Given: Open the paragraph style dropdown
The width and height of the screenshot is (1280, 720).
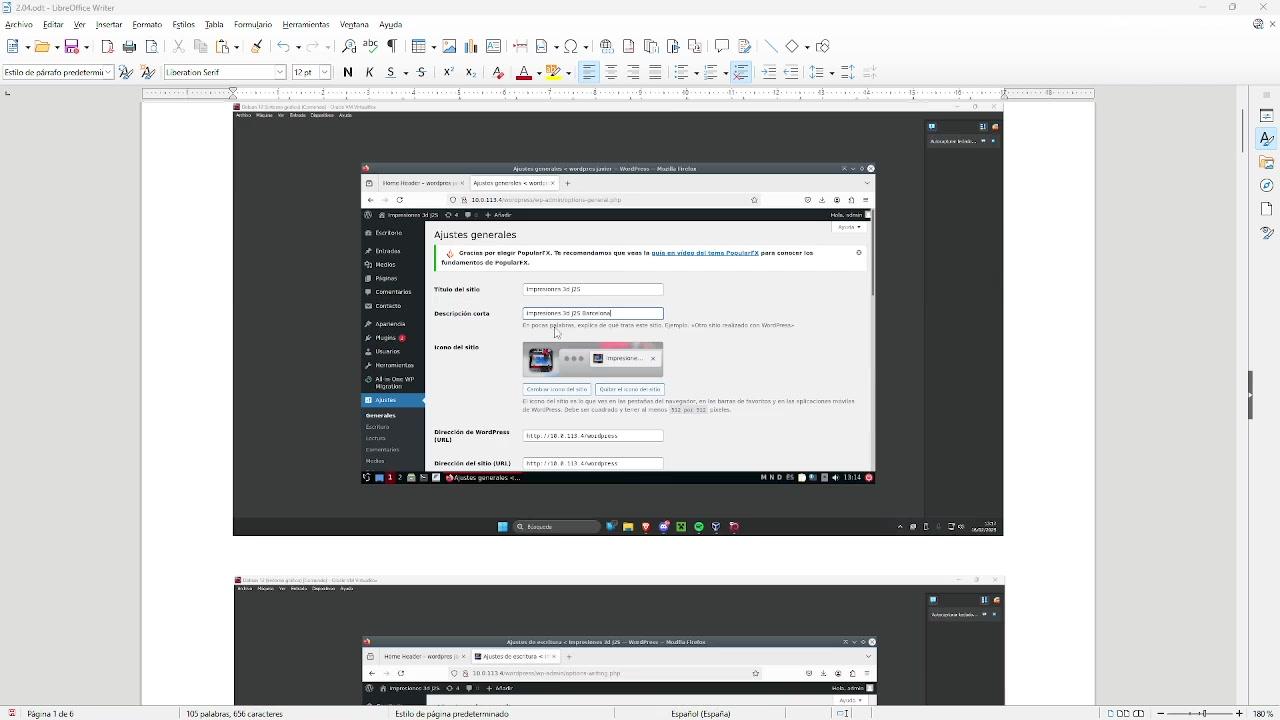Looking at the screenshot, I should pos(108,73).
